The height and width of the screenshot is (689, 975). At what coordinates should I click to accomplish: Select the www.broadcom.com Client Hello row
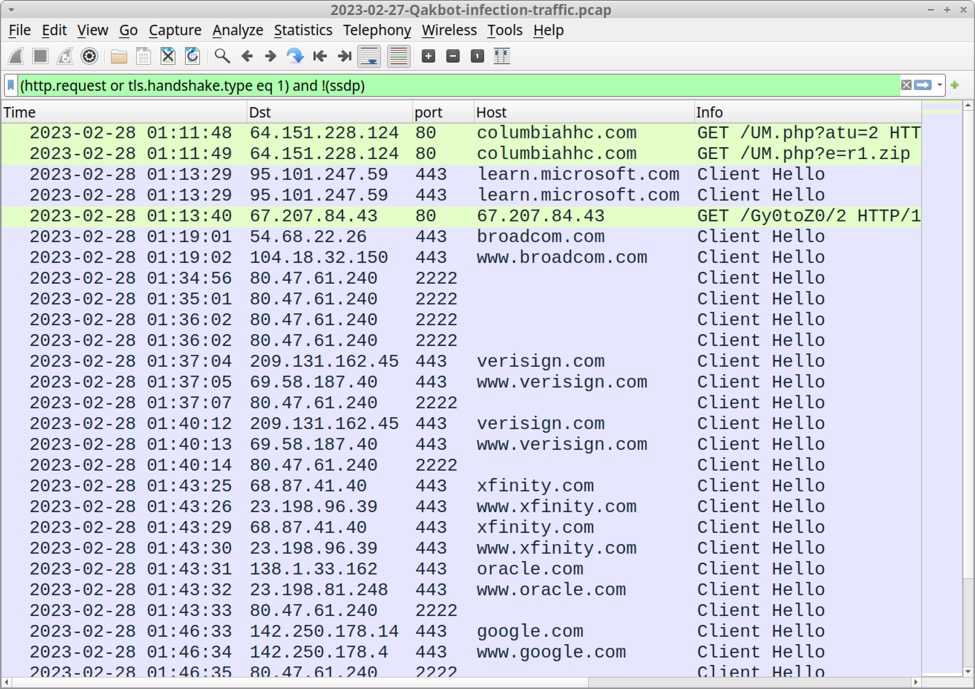click(x=461, y=257)
